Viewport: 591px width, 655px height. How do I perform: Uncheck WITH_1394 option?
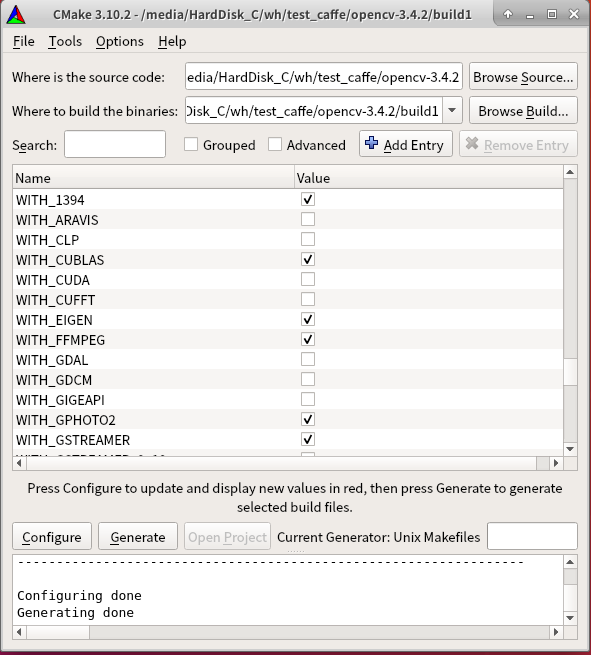308,199
